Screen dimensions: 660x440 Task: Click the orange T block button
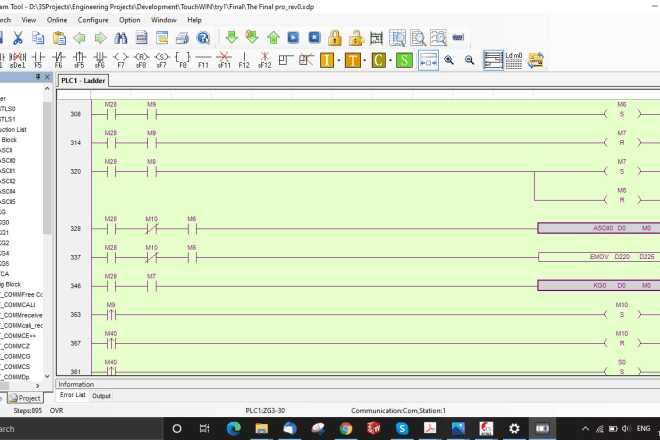click(x=353, y=60)
